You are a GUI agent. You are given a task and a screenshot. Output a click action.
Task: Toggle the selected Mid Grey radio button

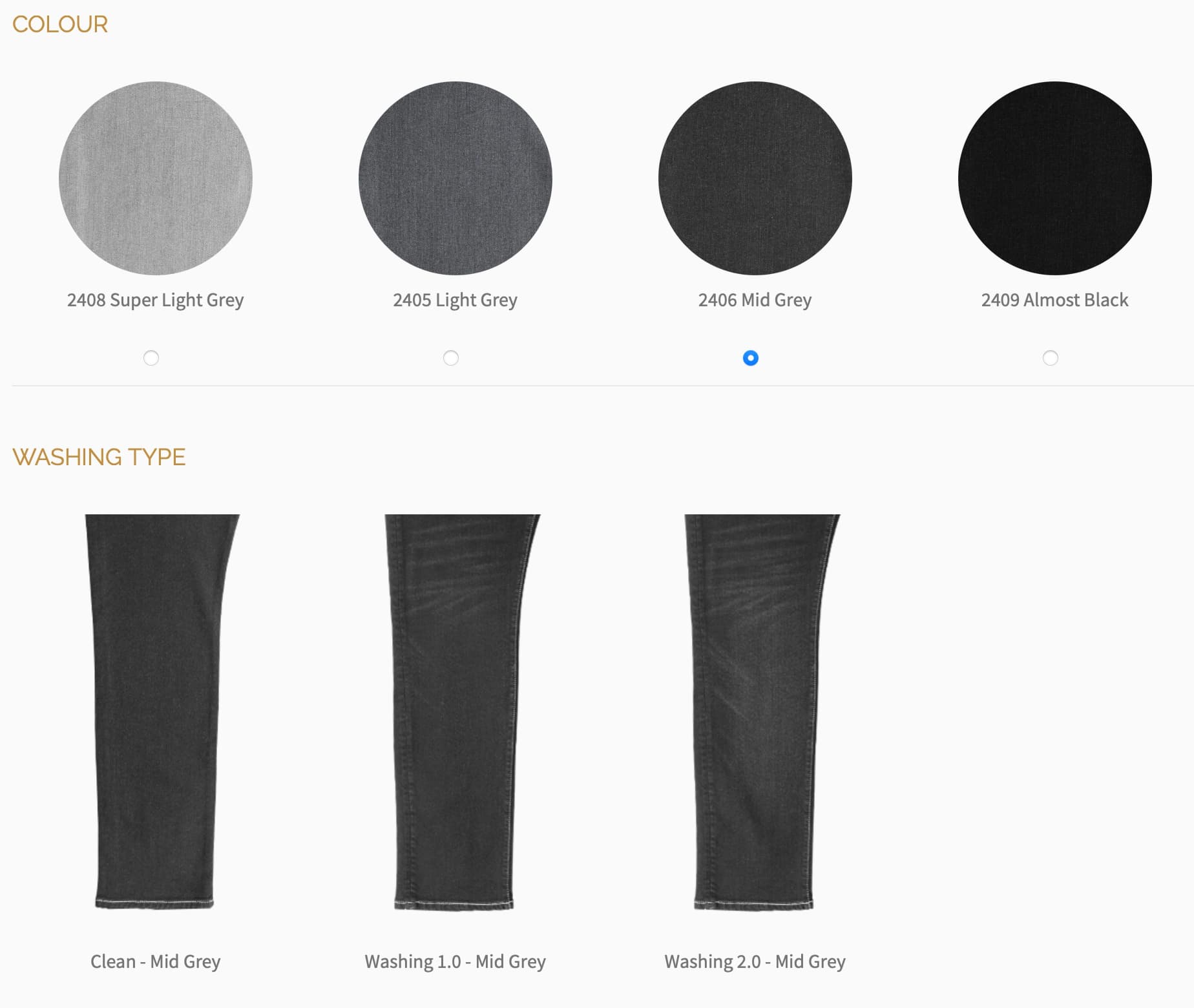pos(751,358)
